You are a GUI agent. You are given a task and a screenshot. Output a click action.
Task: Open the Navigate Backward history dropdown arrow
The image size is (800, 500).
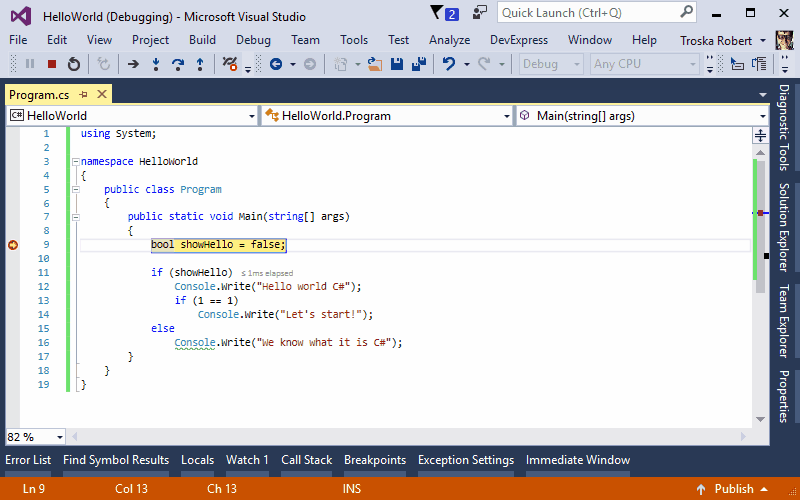tap(293, 64)
